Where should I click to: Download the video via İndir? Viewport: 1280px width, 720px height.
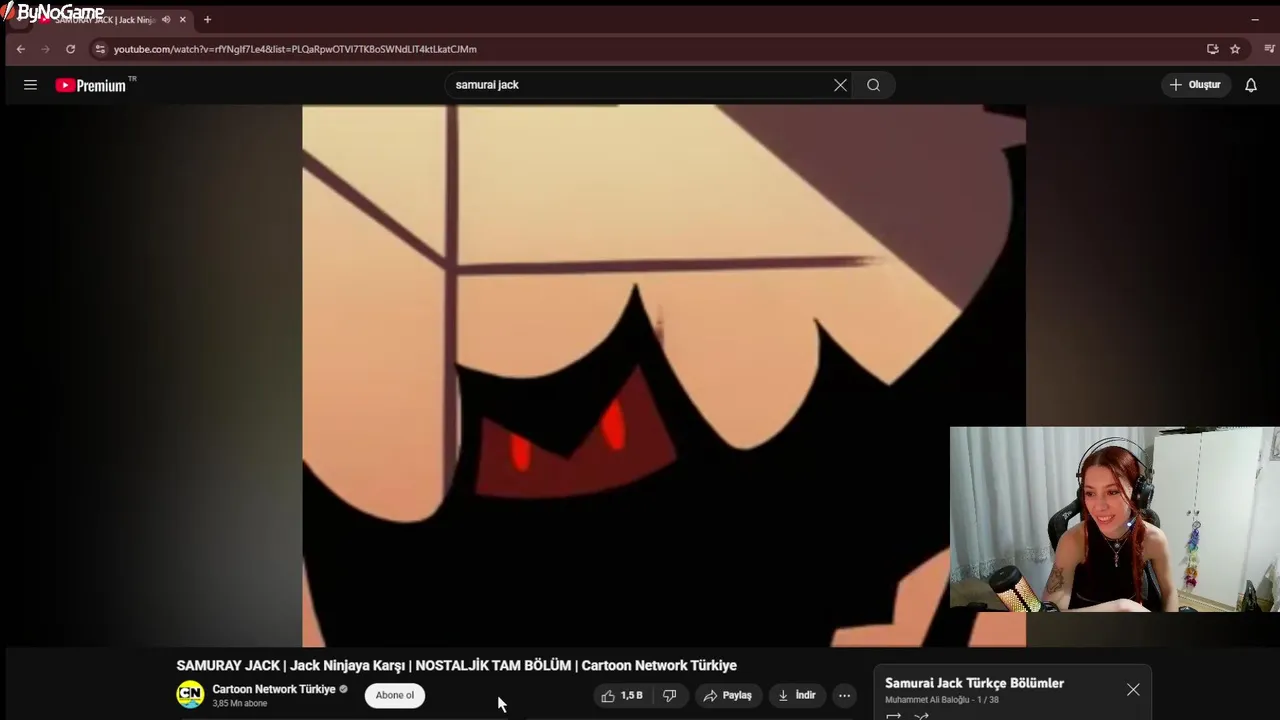[797, 695]
